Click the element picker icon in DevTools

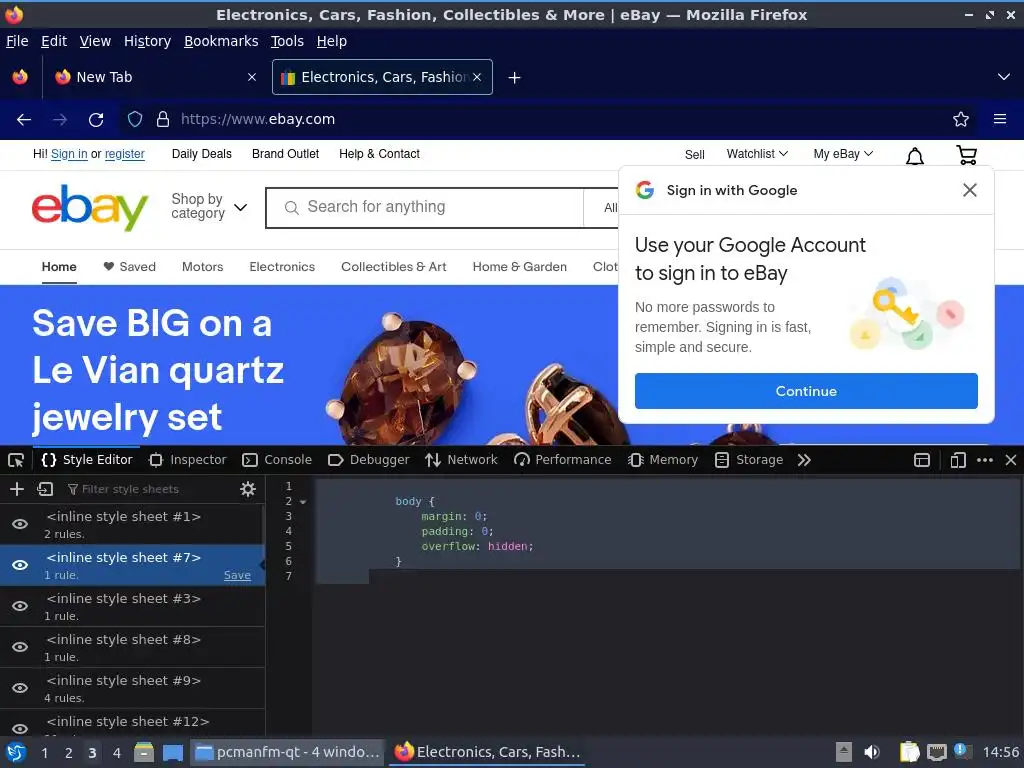tap(16, 460)
